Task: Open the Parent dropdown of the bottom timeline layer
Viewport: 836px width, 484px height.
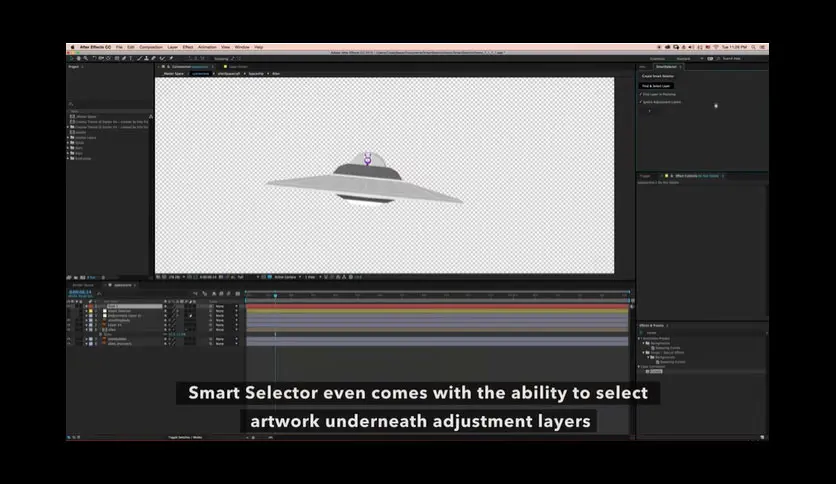Action: point(227,344)
